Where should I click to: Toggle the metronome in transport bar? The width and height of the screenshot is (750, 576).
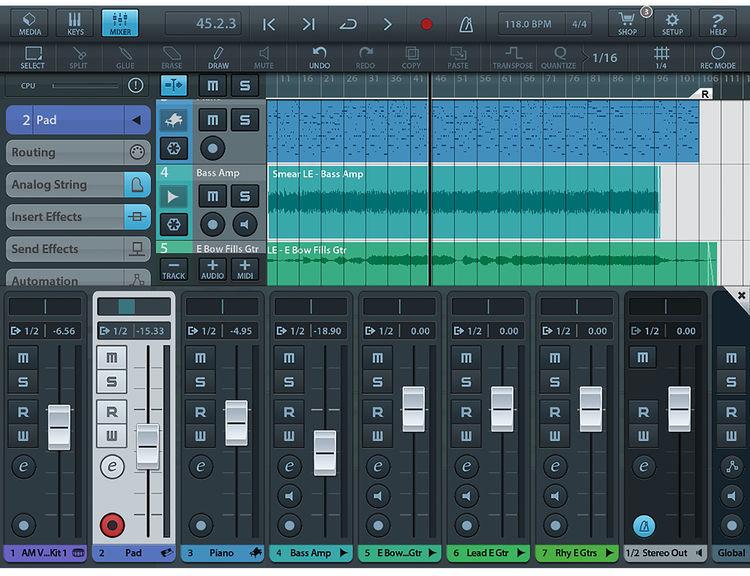click(x=466, y=24)
